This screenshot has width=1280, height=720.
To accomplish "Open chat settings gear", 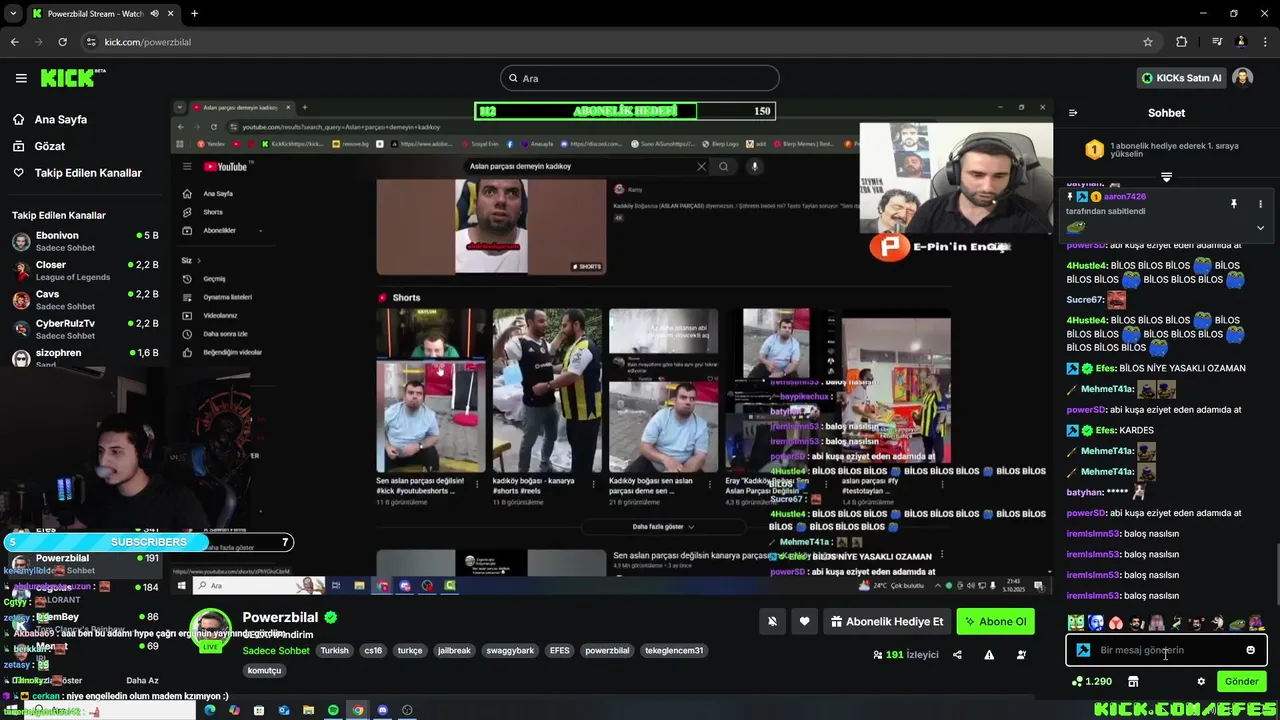I will (1201, 682).
